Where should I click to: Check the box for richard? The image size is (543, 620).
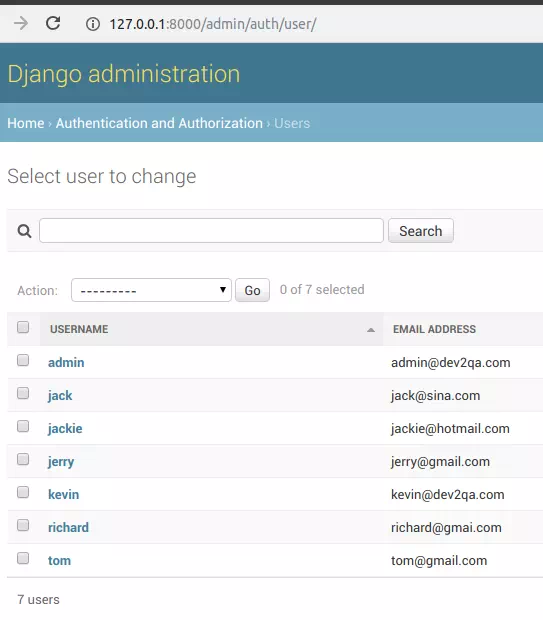pyautogui.click(x=23, y=525)
